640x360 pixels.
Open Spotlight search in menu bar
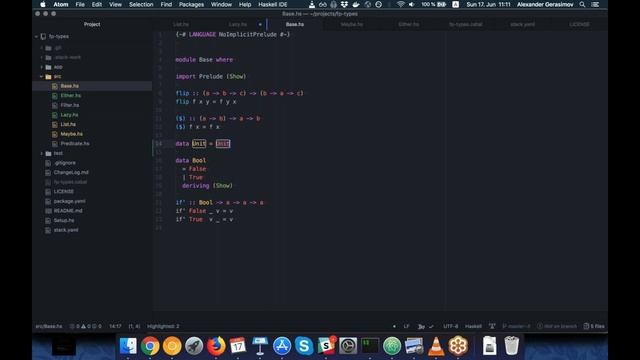(582, 4)
